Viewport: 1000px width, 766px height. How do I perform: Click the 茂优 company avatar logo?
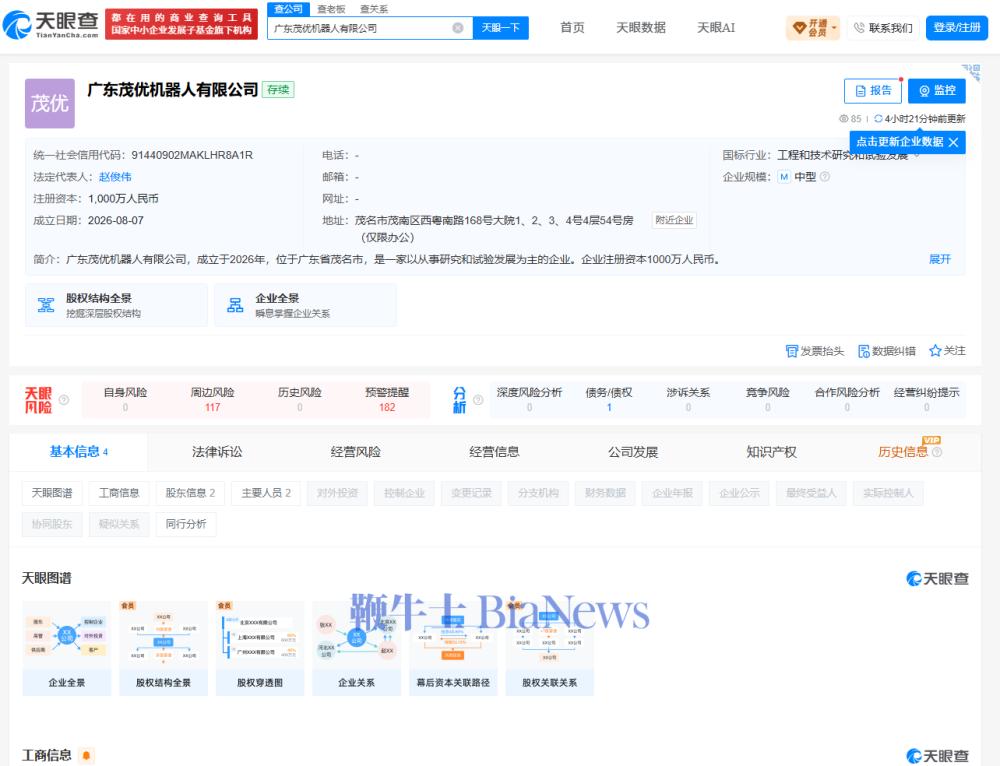pos(50,103)
